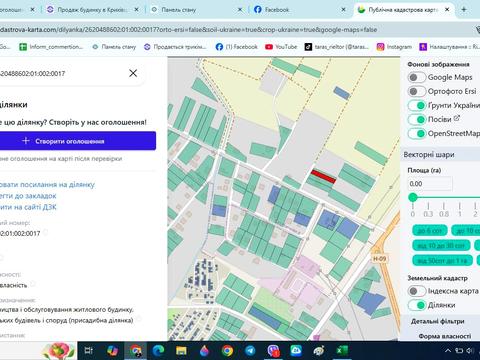
Task: Toggle Ортофото Ersi background layer
Action: [x=417, y=91]
